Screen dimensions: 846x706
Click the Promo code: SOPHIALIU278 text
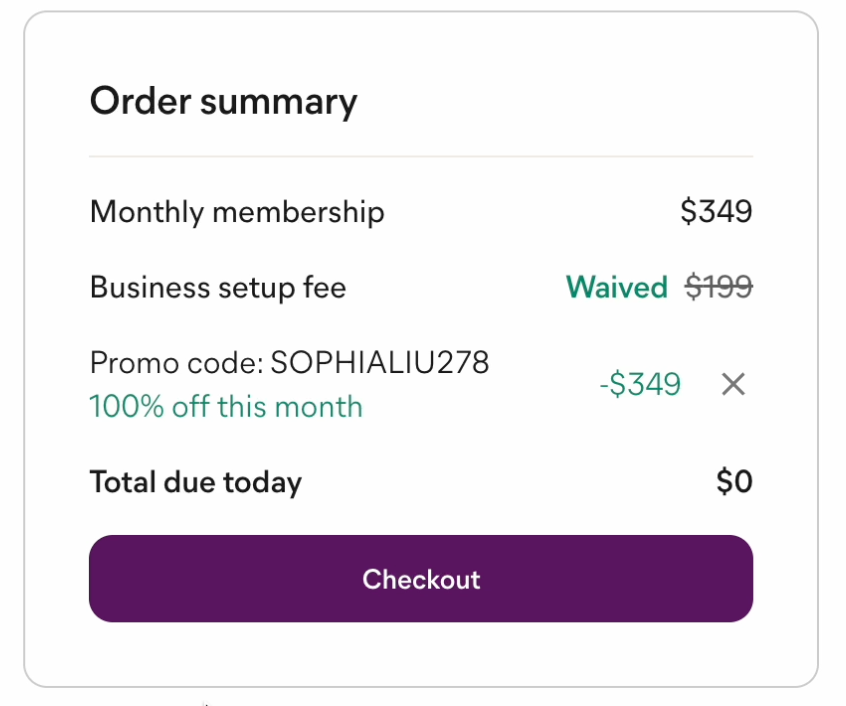tap(289, 362)
